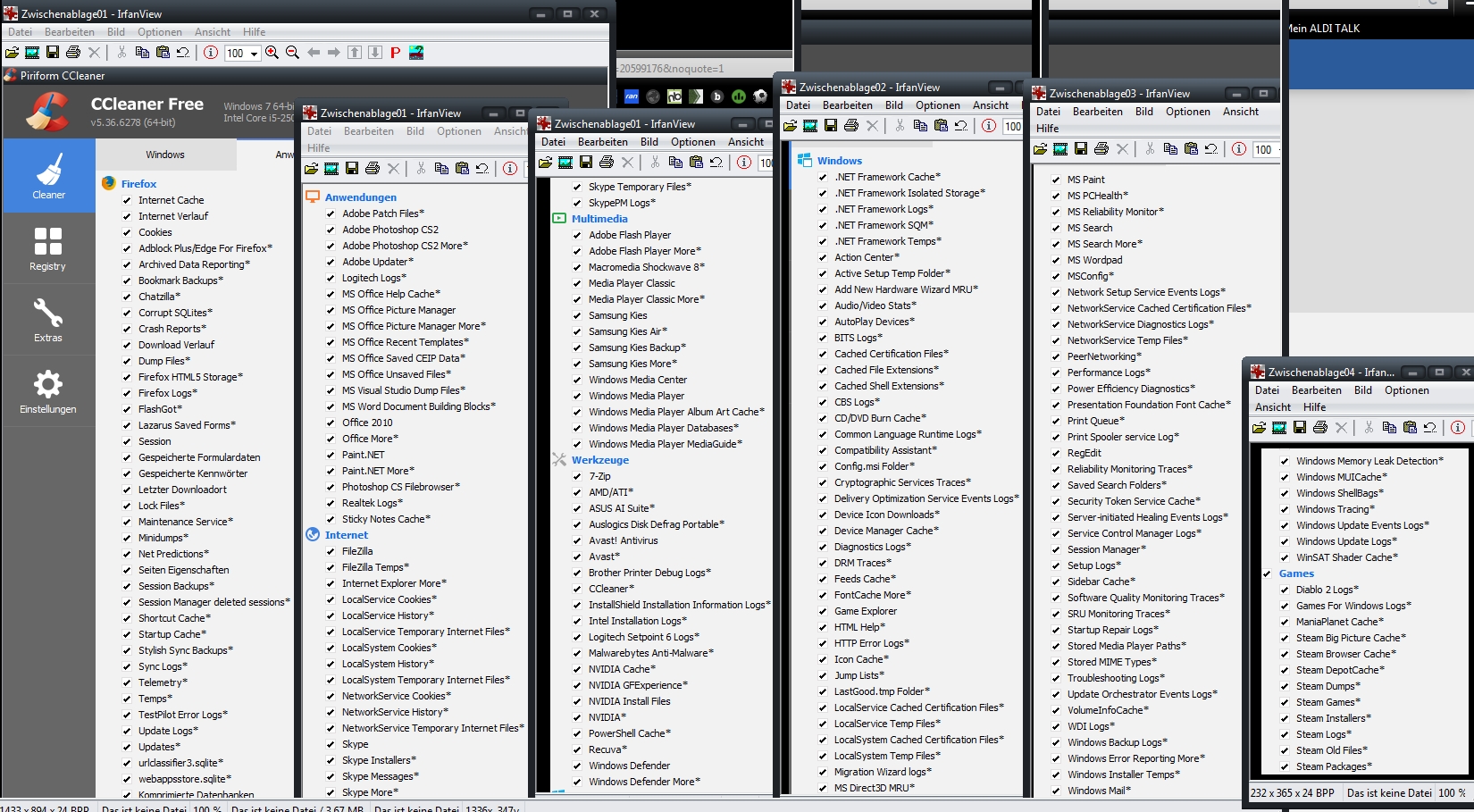Click the Copy icon in the Anwendungen-list window
The width and height of the screenshot is (1474, 812).
point(441,168)
